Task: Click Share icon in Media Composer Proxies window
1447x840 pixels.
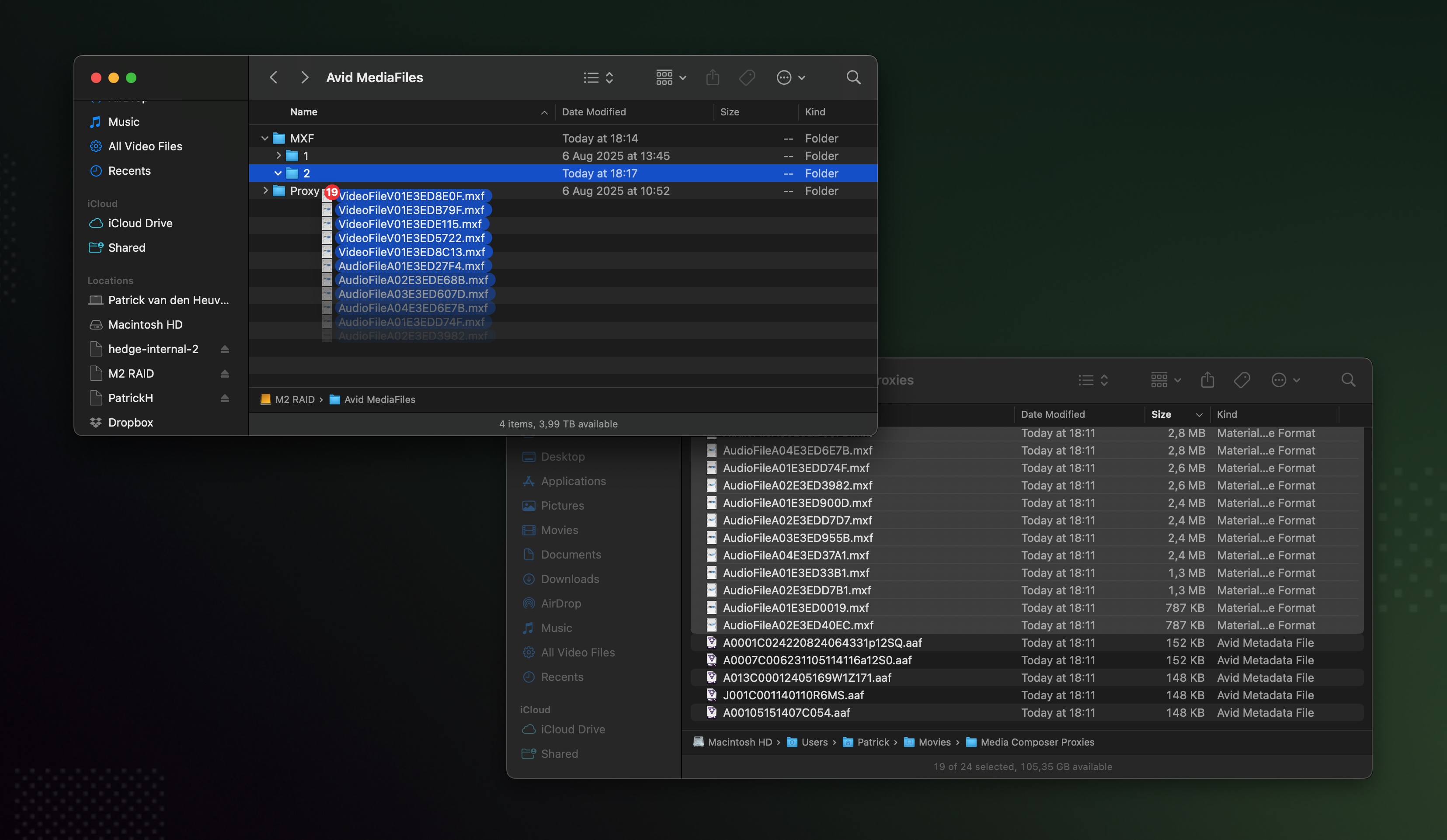Action: click(1207, 379)
